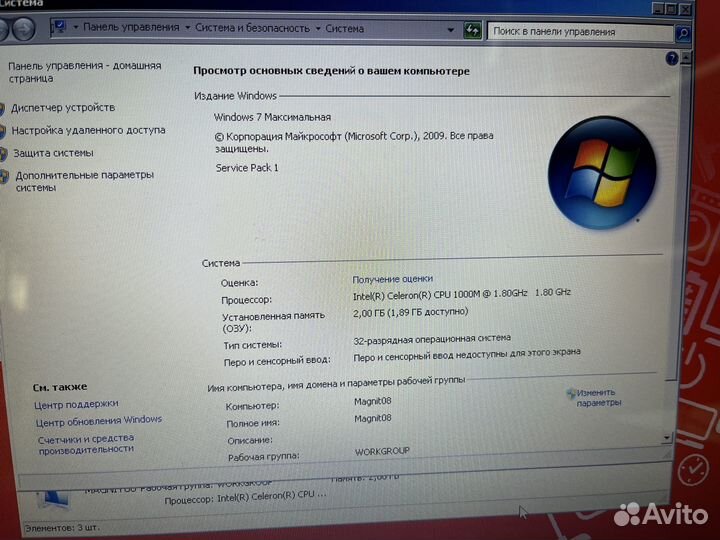Select Панель управления breadcrumb

(131, 27)
